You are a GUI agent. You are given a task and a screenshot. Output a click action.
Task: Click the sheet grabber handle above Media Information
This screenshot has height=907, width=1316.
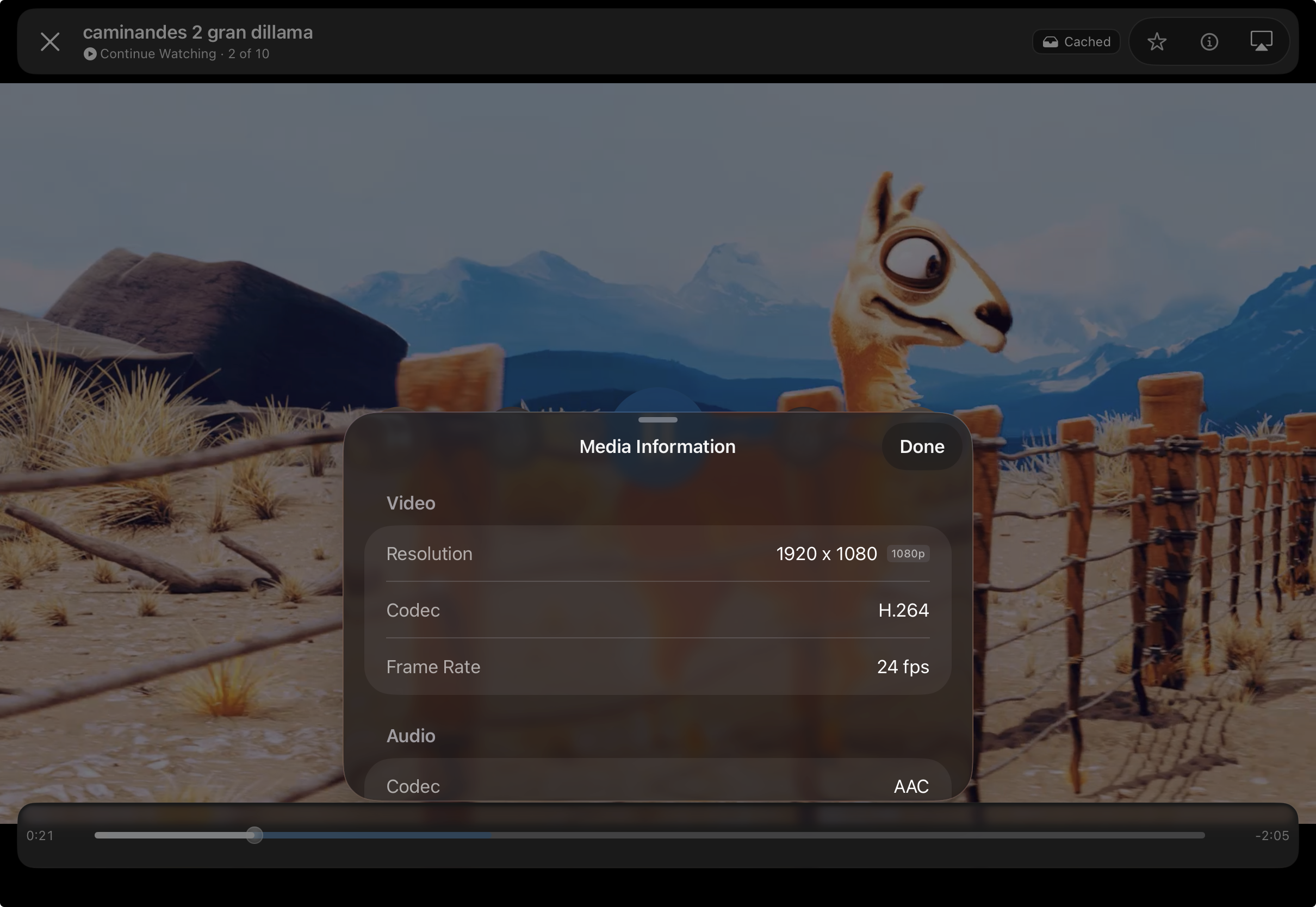coord(657,419)
